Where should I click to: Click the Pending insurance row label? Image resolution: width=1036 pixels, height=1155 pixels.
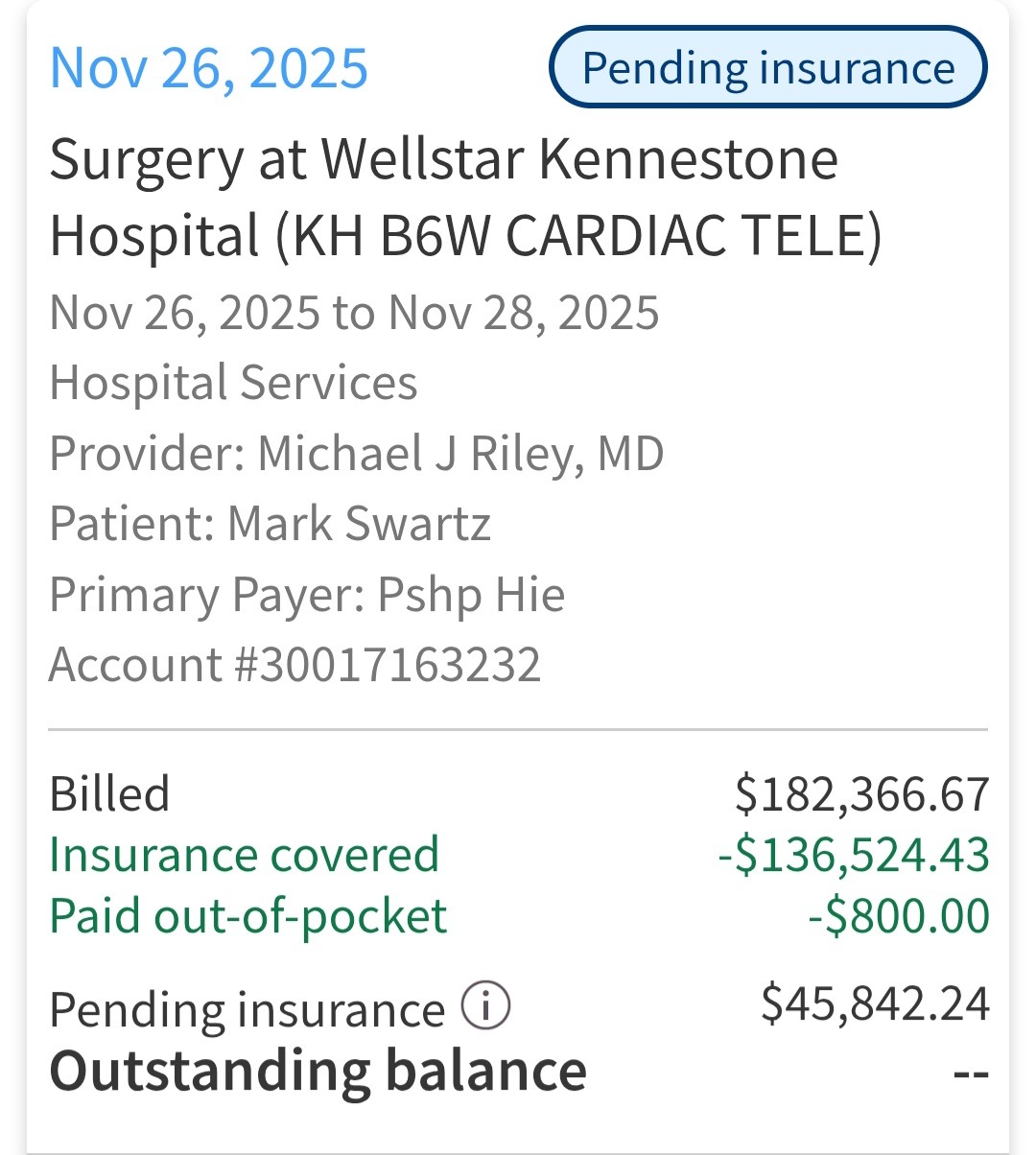pos(247,1009)
